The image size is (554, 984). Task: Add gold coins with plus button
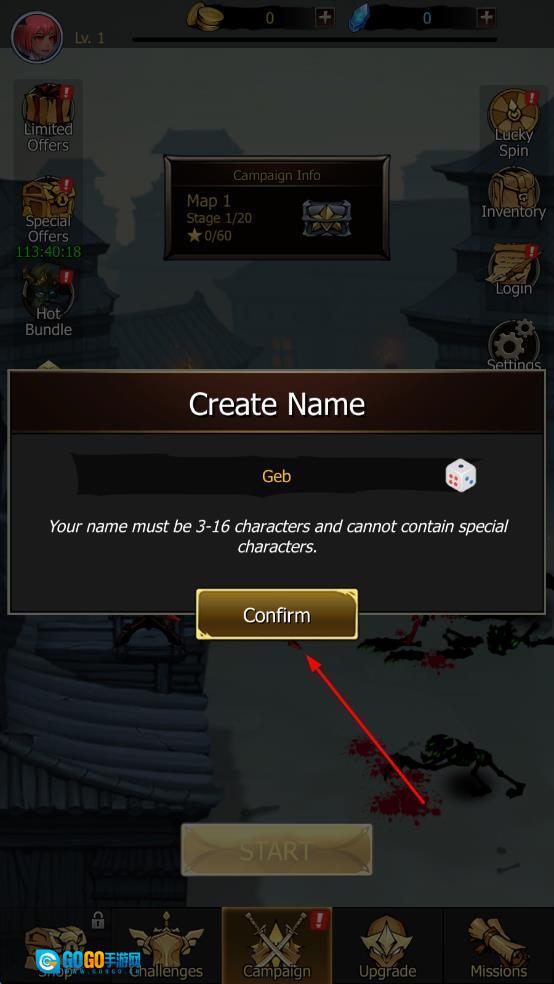(324, 17)
